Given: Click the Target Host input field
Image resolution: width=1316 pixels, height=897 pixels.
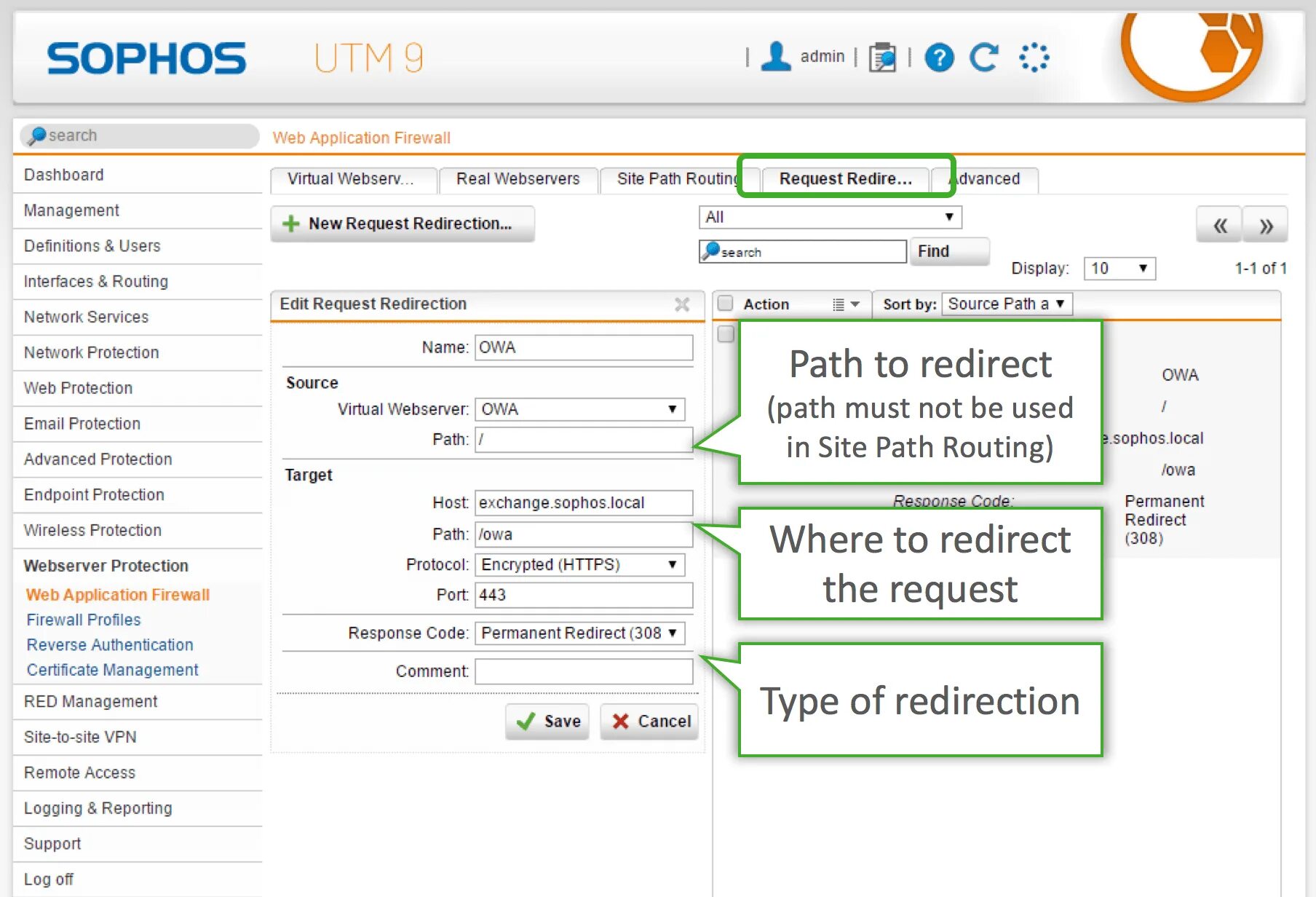Looking at the screenshot, I should coord(584,502).
